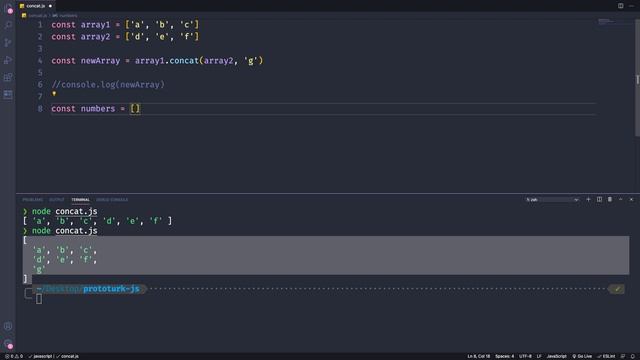This screenshot has height=360, width=640.
Task: Open the sixth activity bar panel icon
Action: click(x=8, y=94)
